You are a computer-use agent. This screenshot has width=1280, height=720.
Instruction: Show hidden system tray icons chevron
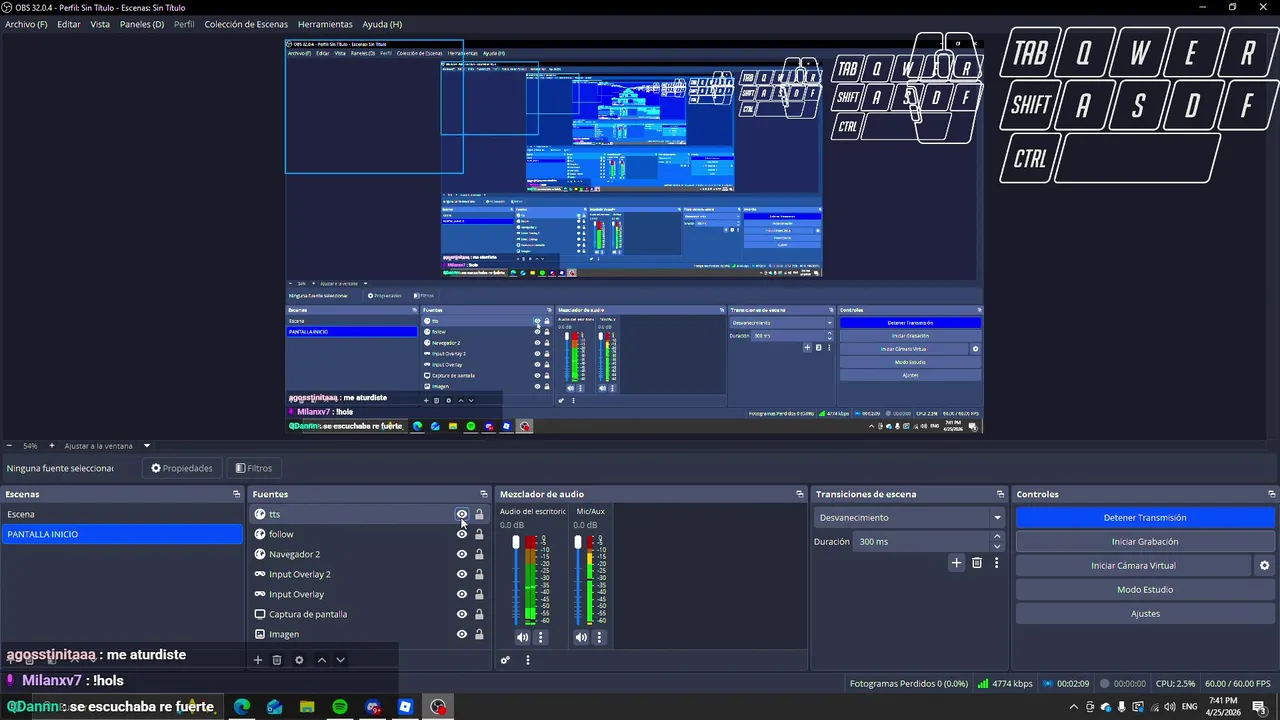1074,707
